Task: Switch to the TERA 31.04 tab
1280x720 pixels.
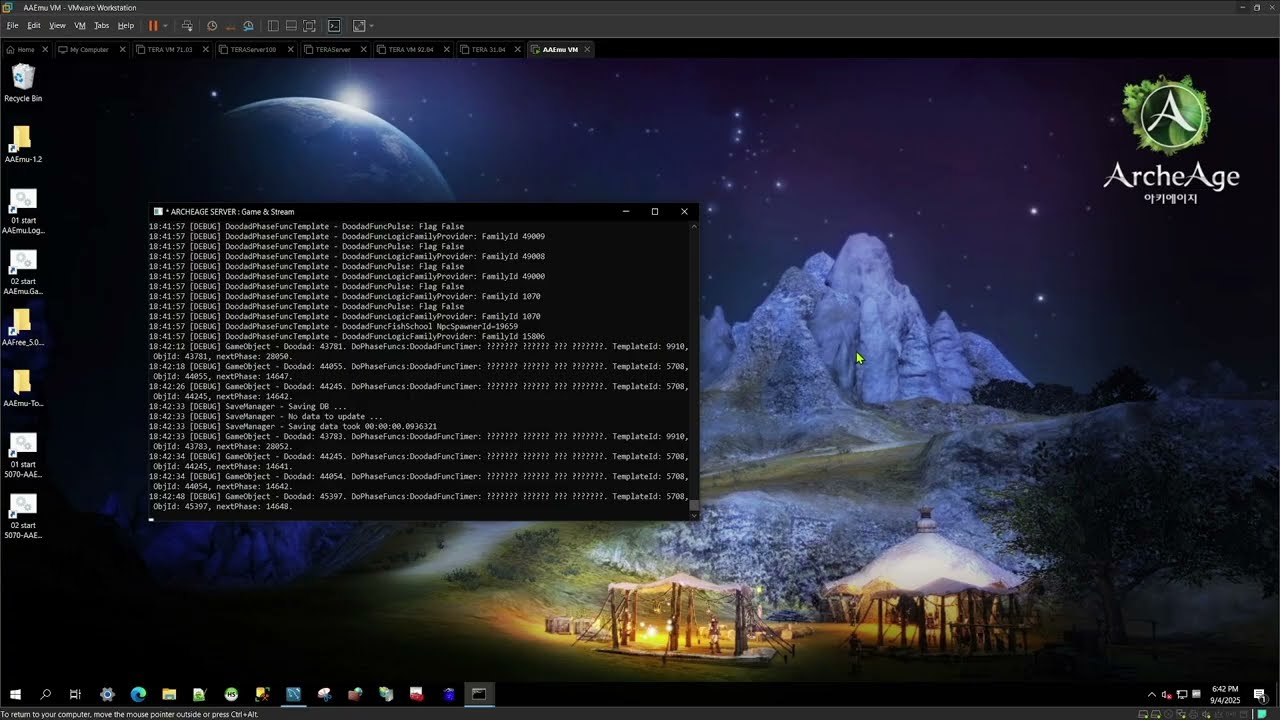Action: pyautogui.click(x=488, y=49)
